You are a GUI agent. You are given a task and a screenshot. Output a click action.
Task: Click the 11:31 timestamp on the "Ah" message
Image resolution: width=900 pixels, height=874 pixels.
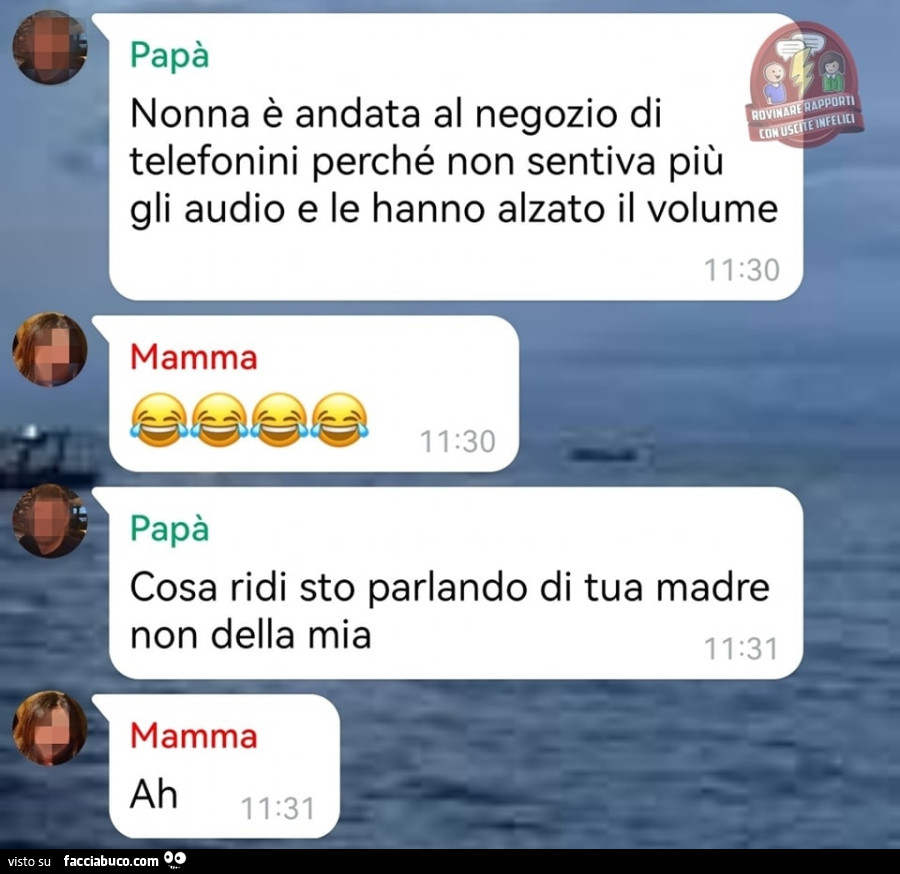tap(278, 809)
